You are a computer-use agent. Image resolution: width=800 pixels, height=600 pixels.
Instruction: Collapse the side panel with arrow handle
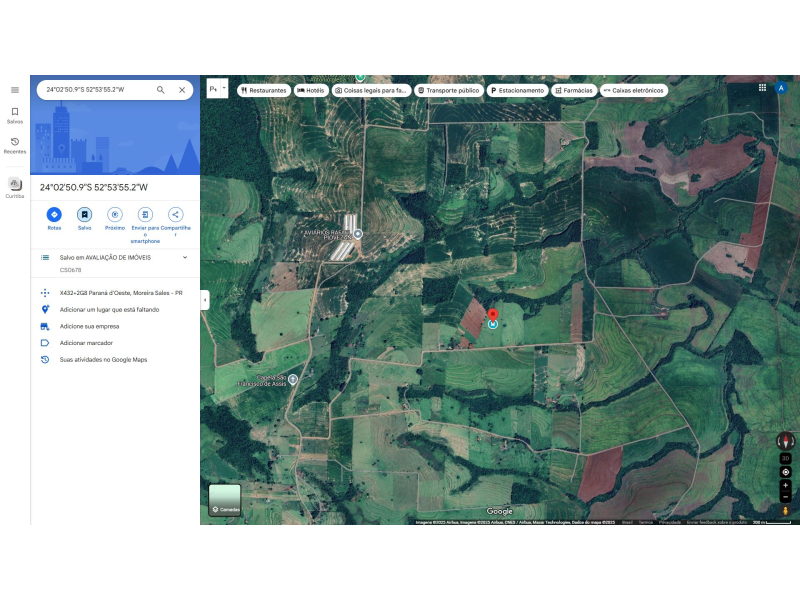pyautogui.click(x=205, y=300)
